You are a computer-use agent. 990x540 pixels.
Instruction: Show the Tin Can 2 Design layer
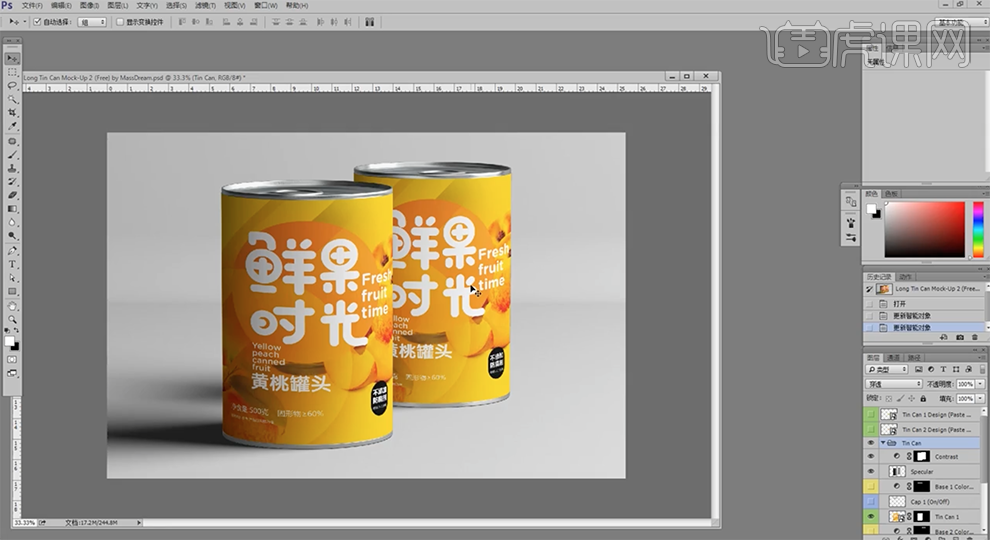870,429
